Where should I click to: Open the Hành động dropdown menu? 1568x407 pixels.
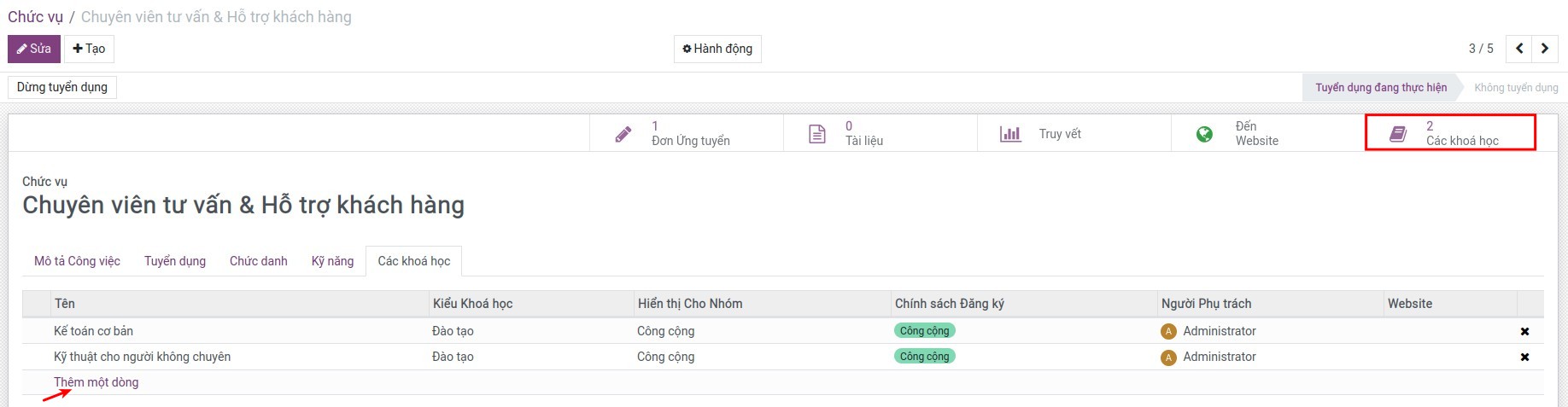click(717, 49)
